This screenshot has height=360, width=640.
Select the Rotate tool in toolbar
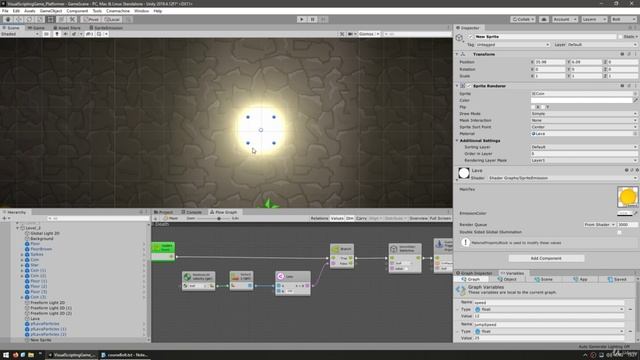(x=29, y=19)
